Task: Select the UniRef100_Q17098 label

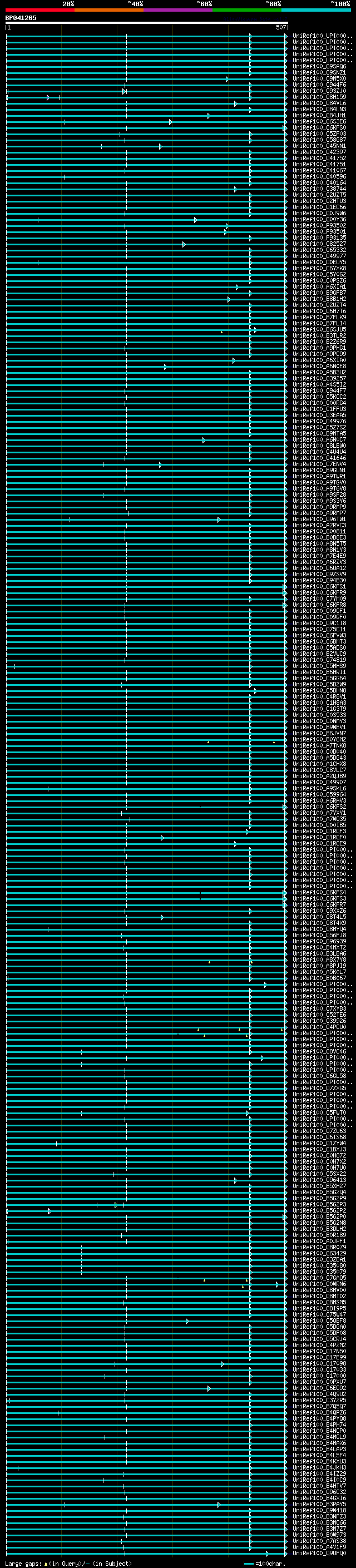Action: pyautogui.click(x=319, y=1363)
